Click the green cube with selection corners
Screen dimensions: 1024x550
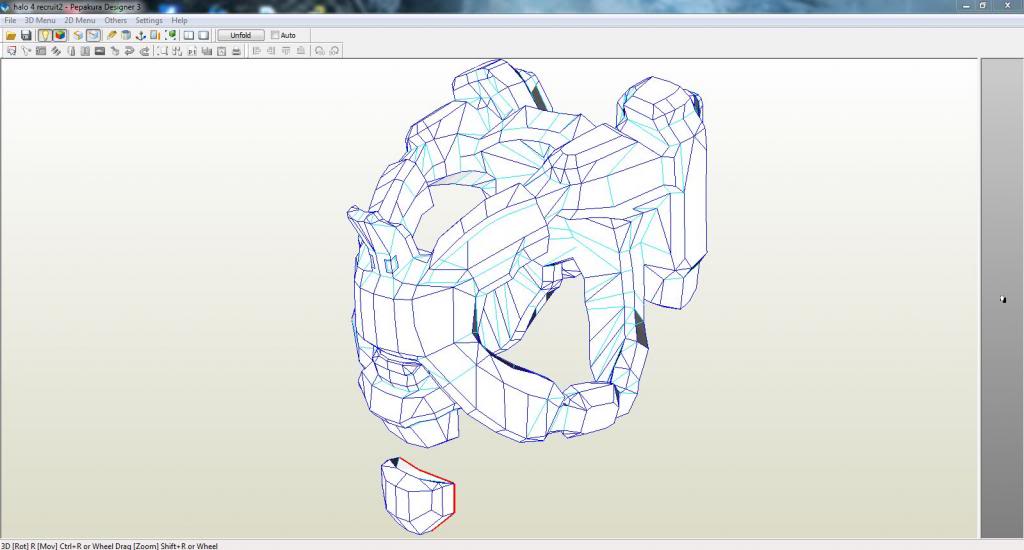coord(170,35)
